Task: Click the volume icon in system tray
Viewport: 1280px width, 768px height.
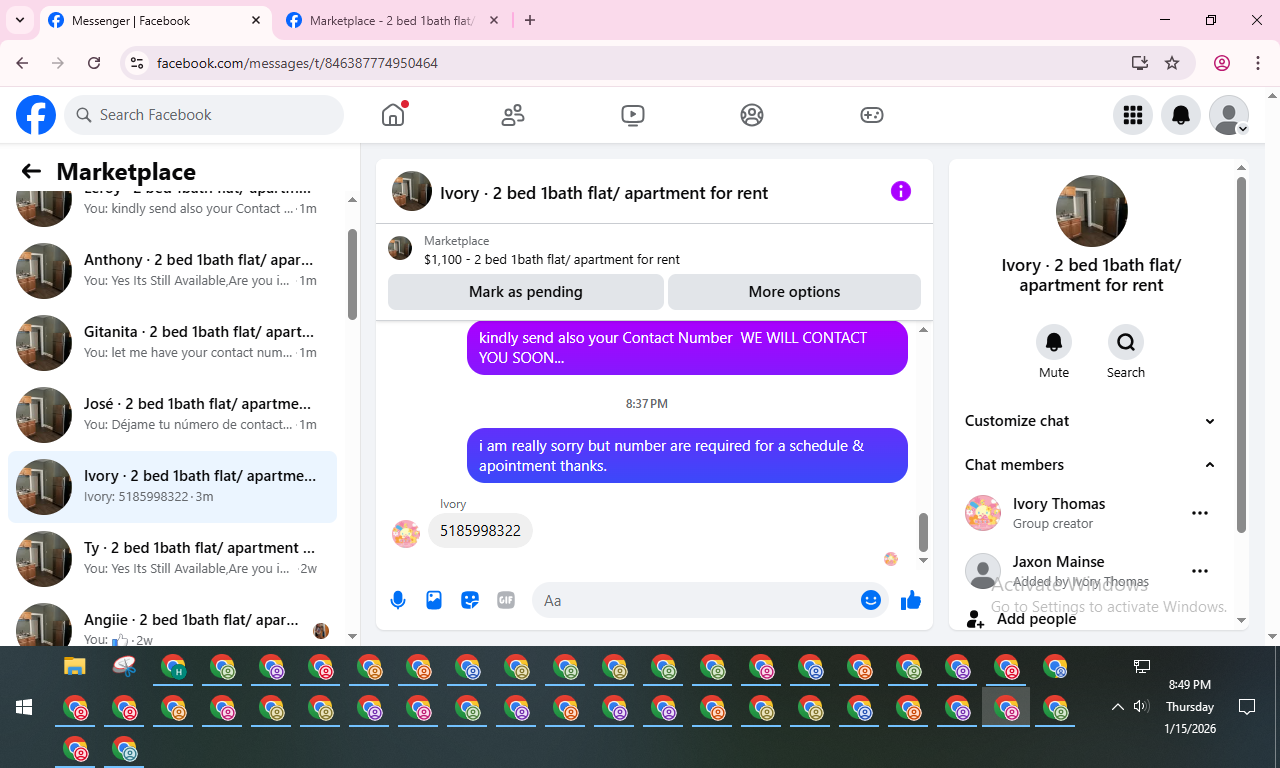Action: pyautogui.click(x=1141, y=707)
